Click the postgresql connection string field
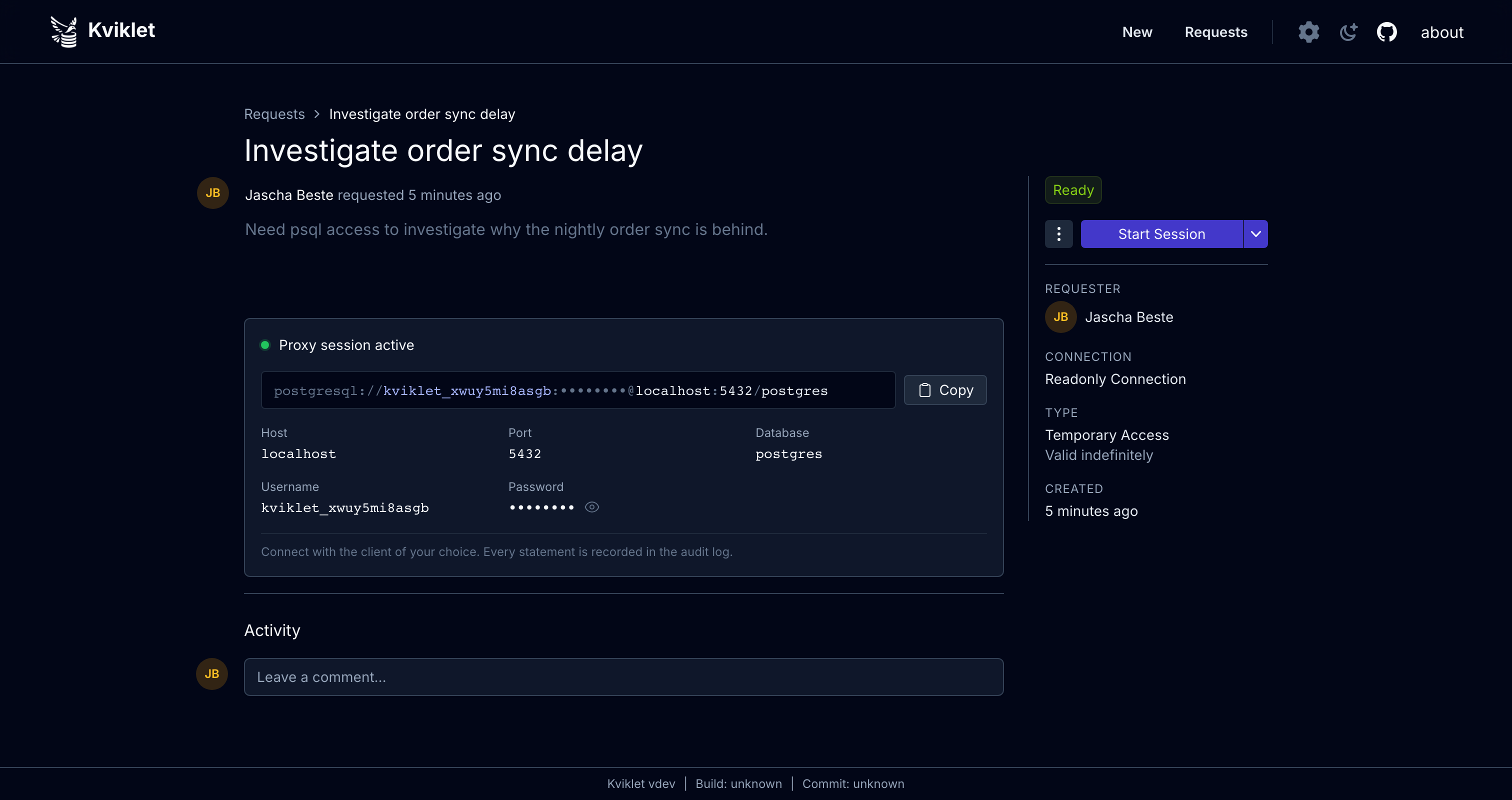 pyautogui.click(x=577, y=389)
